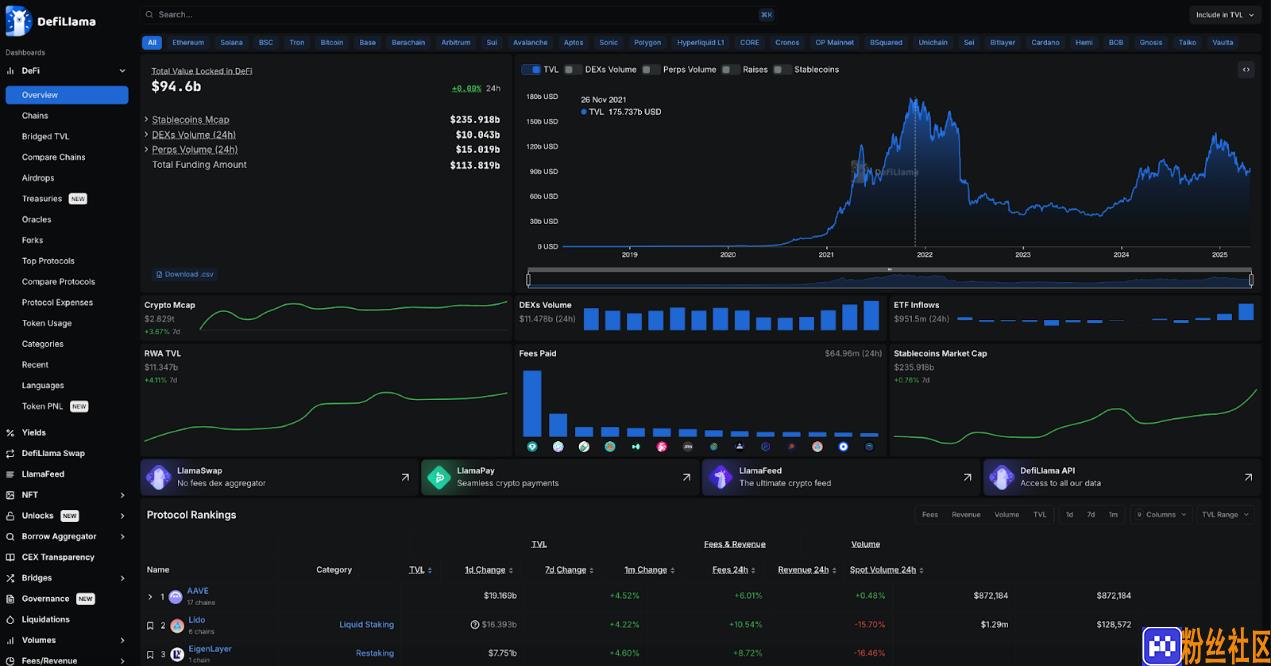Viewport: 1271px width, 666px height.
Task: Open the TVL Range dropdown
Action: (1226, 514)
